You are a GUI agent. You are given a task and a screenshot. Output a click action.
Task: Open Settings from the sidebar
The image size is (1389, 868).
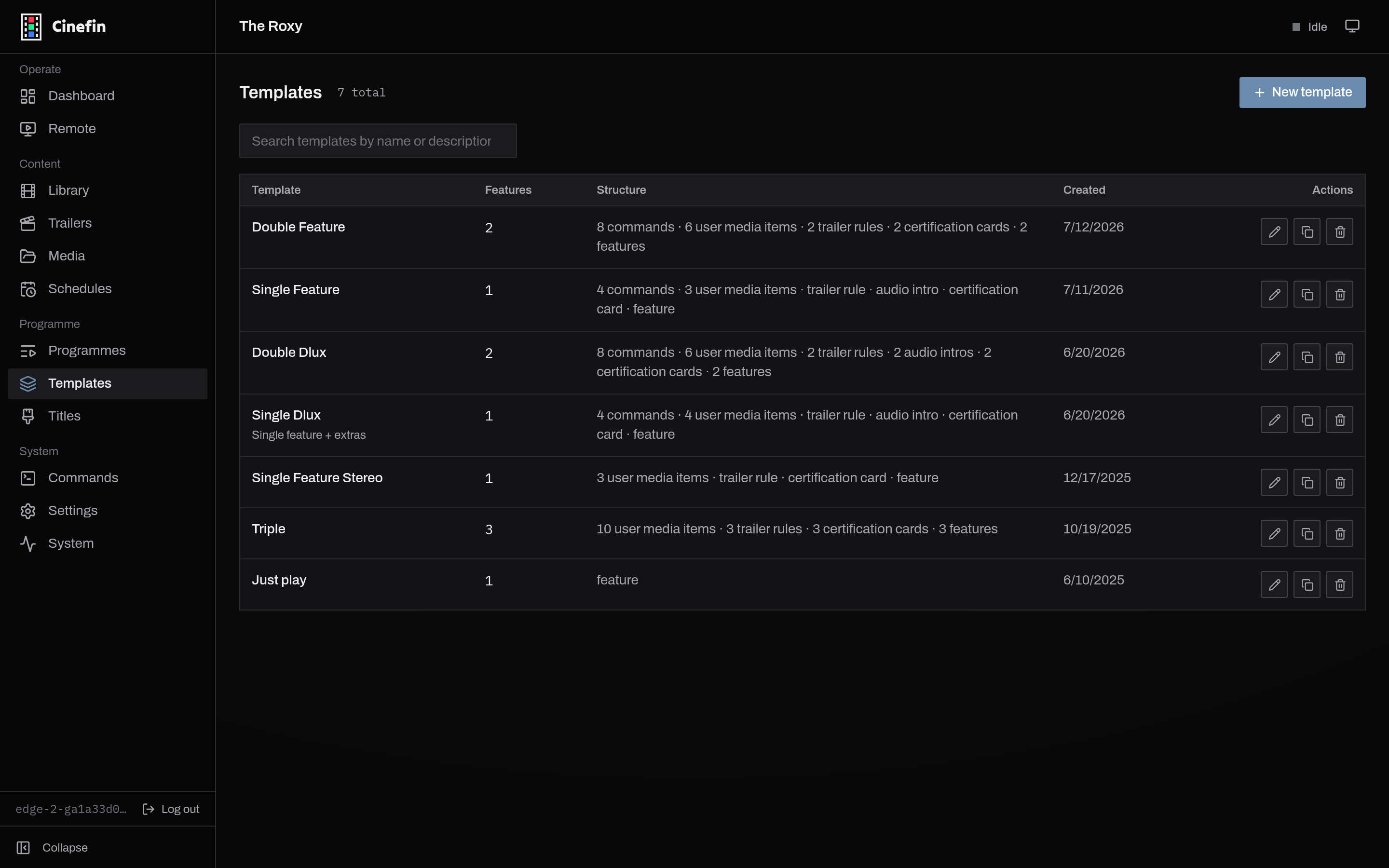(108, 511)
